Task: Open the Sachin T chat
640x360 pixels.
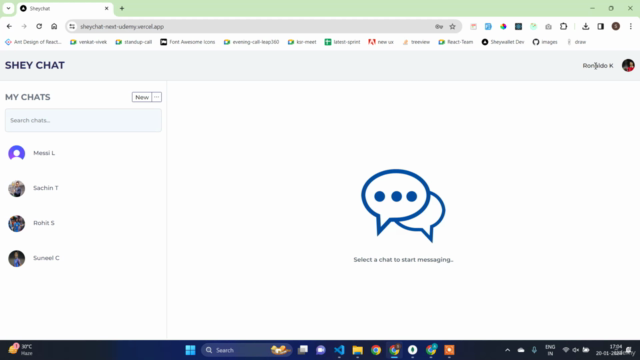Action: [x=83, y=188]
